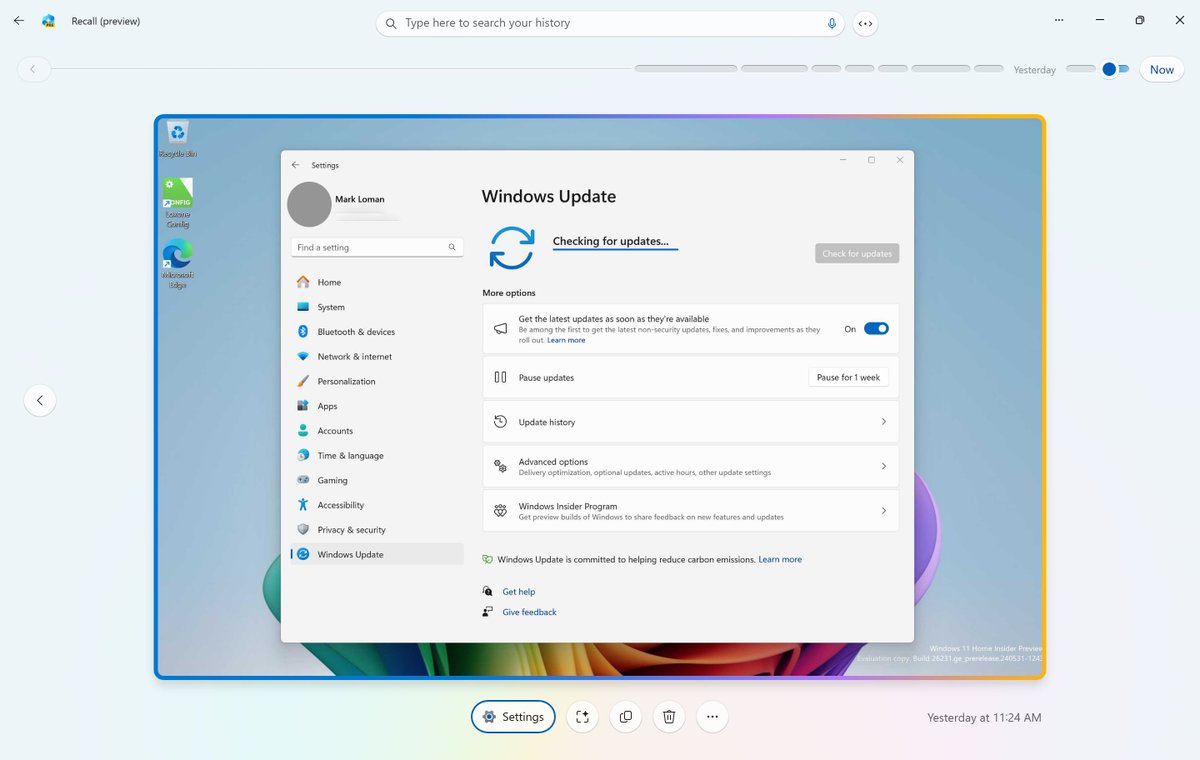The height and width of the screenshot is (760, 1200).
Task: Click the checking for updates progress bar
Action: click(x=616, y=248)
